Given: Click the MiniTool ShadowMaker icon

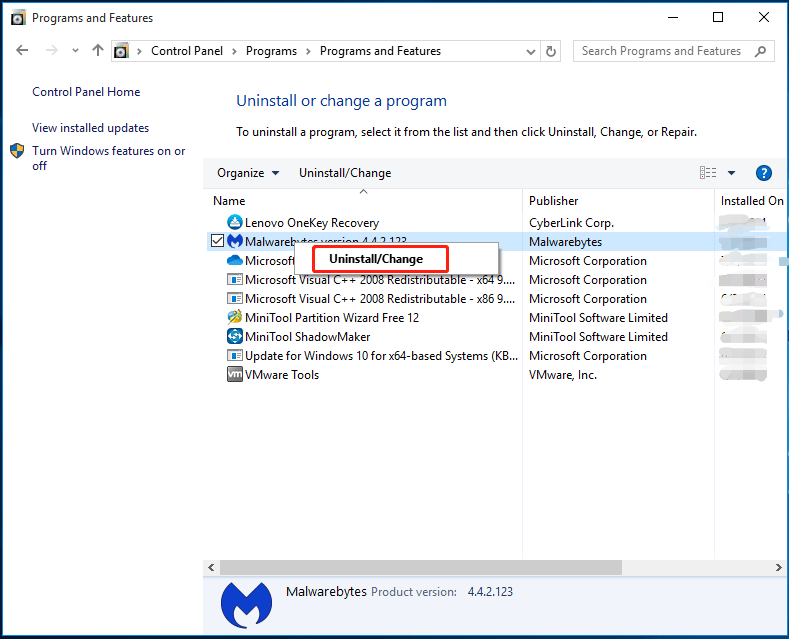Looking at the screenshot, I should [x=234, y=336].
